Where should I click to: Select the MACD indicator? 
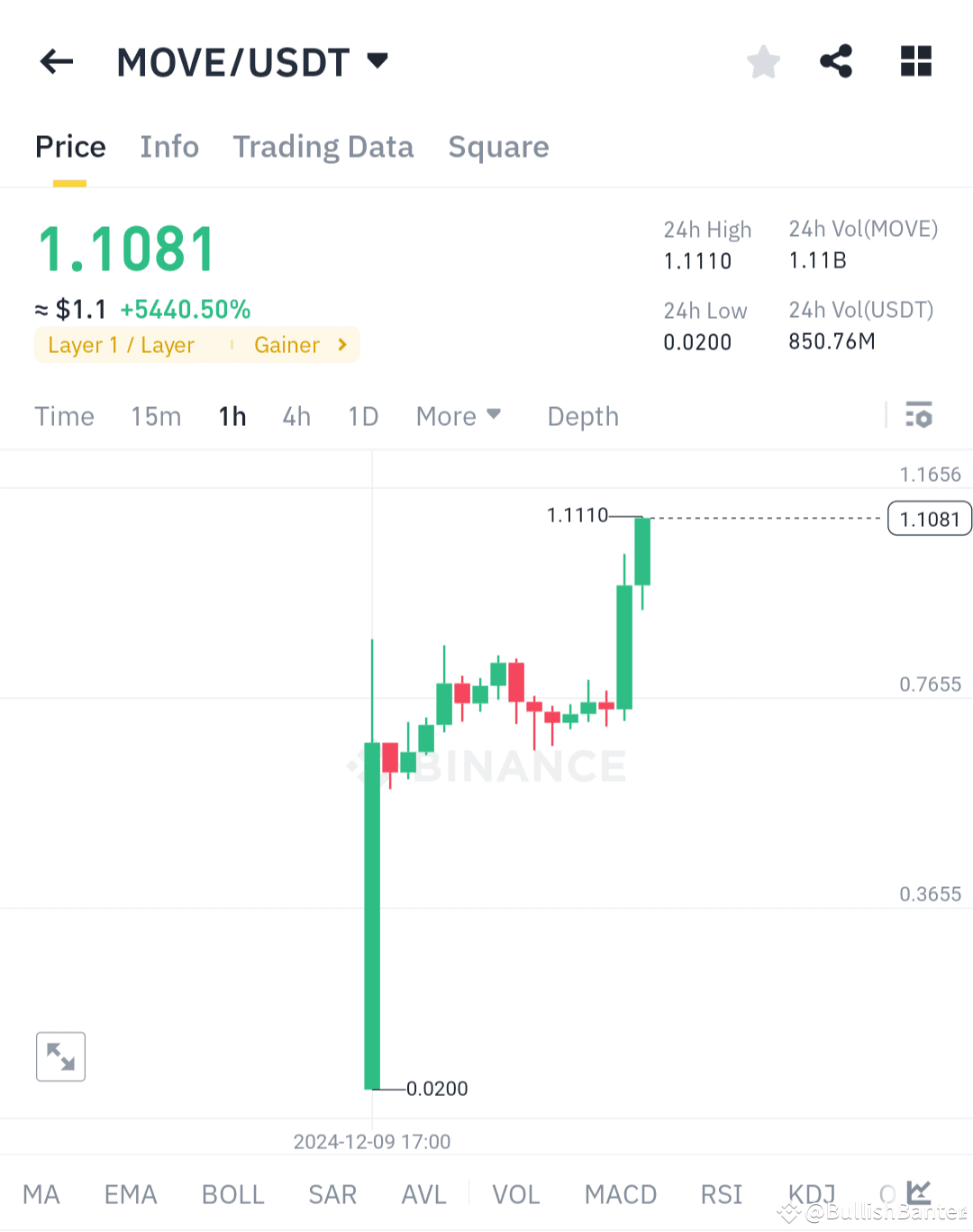click(621, 1194)
